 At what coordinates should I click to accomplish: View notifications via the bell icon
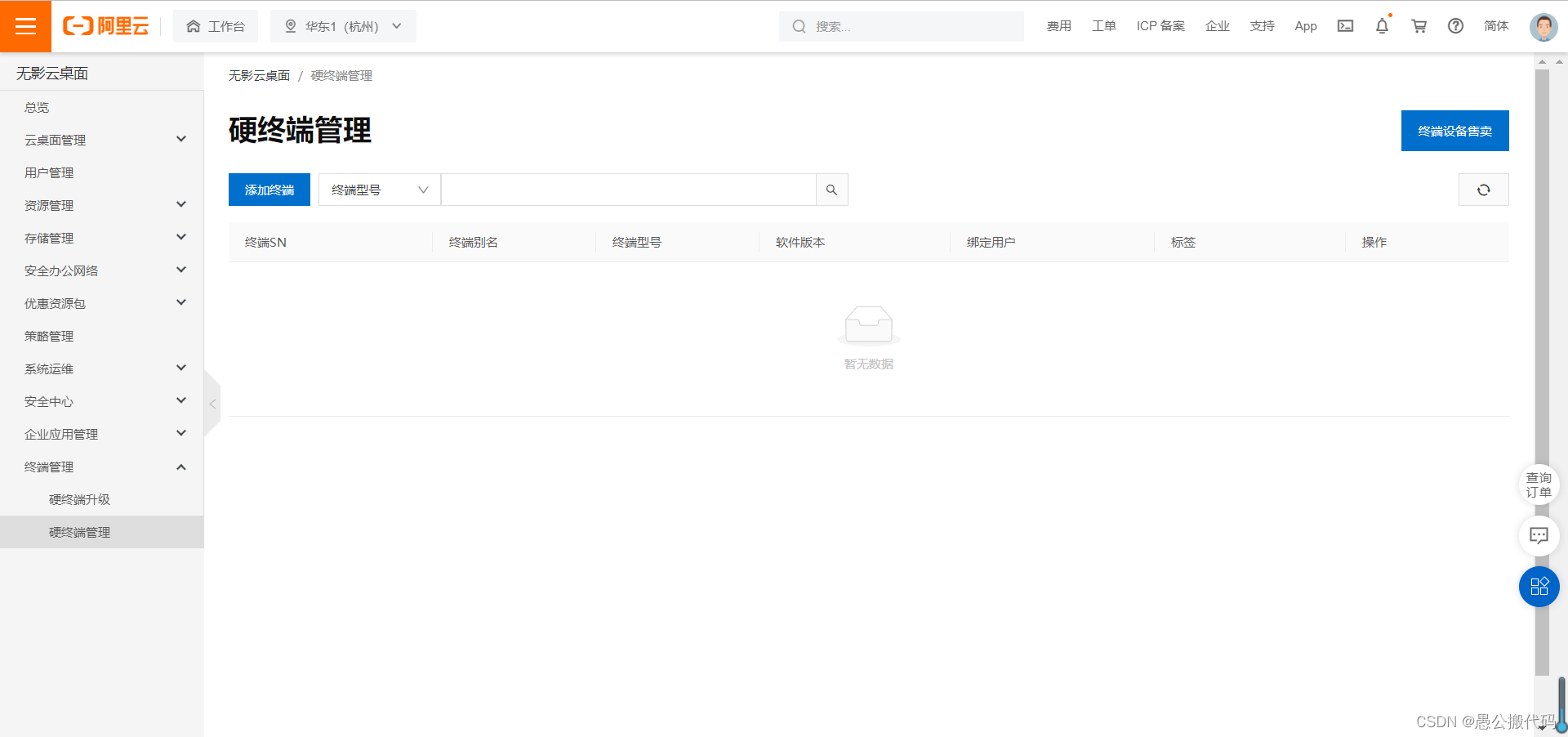tap(1382, 26)
